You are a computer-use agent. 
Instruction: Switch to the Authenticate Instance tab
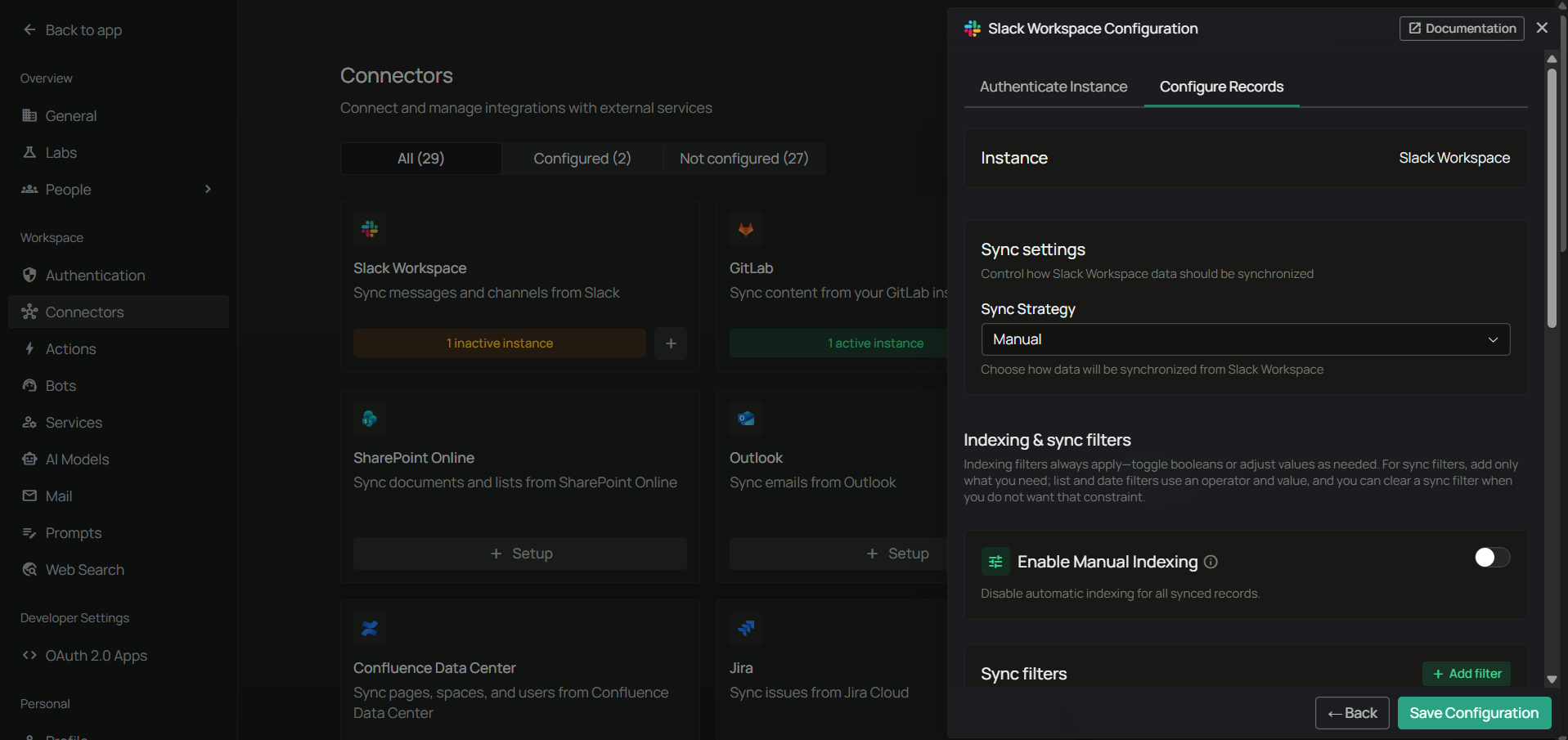[x=1054, y=87]
